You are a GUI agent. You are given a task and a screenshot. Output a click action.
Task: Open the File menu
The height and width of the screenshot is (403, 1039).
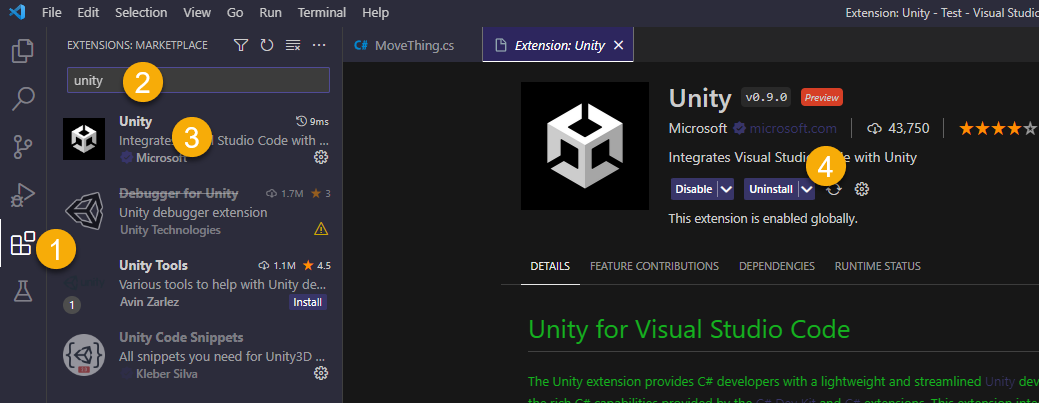click(x=52, y=13)
